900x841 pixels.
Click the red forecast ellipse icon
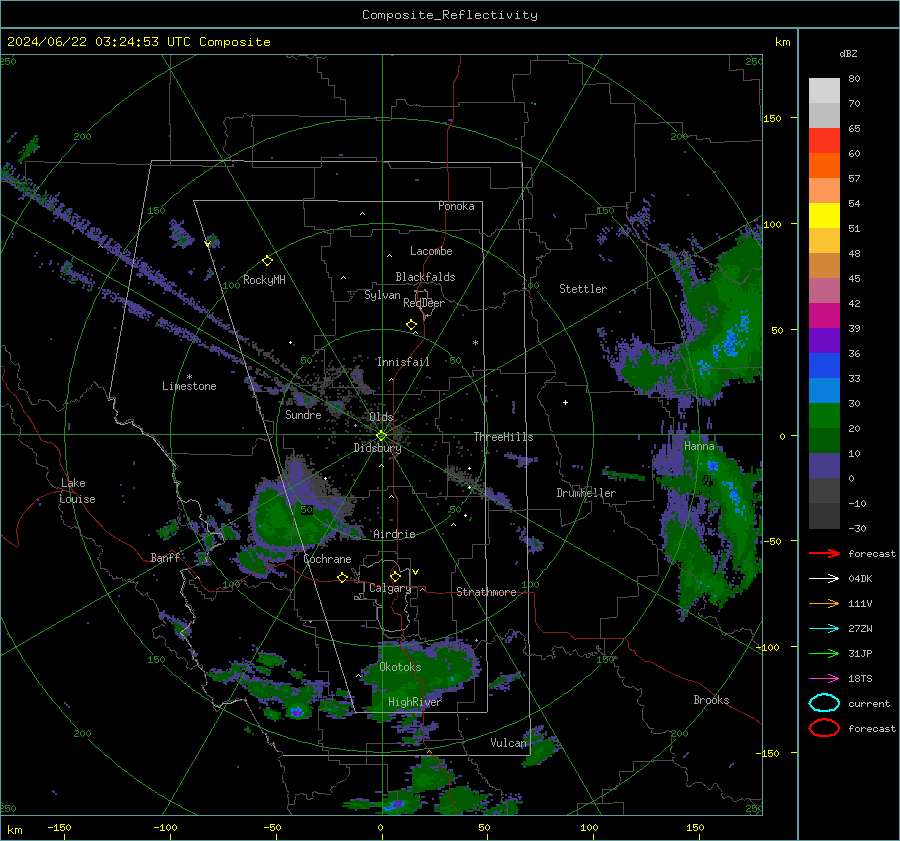coord(824,728)
